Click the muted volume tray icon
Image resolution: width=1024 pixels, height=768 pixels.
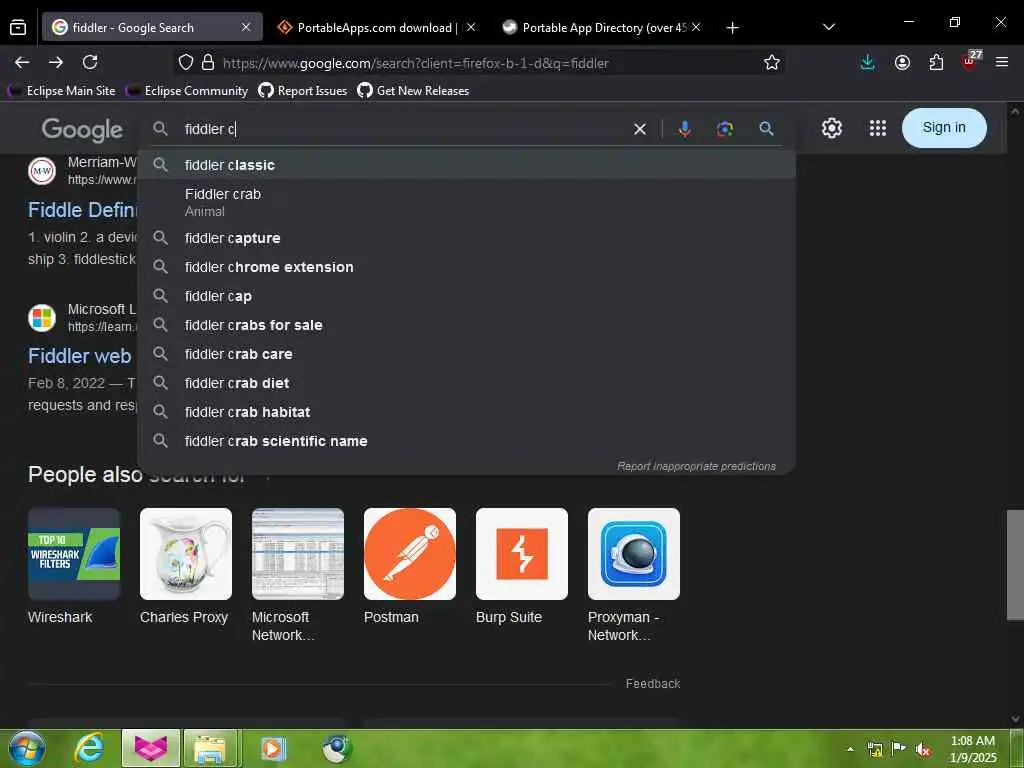922,749
